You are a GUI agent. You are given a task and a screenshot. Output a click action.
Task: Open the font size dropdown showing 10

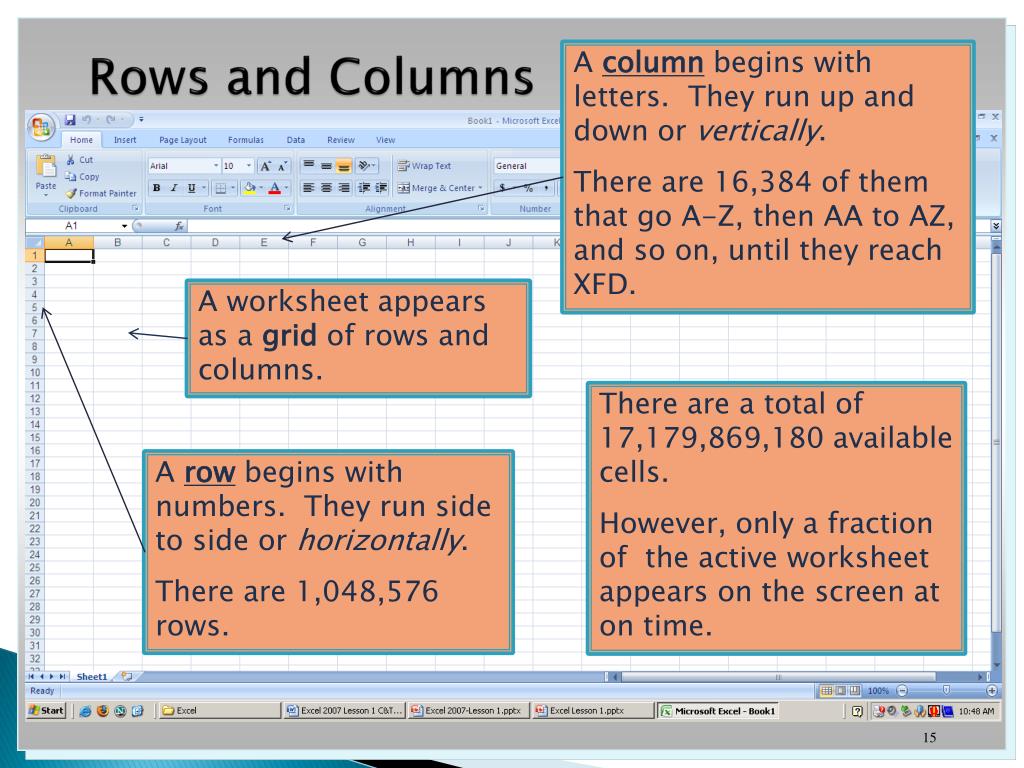[248, 166]
